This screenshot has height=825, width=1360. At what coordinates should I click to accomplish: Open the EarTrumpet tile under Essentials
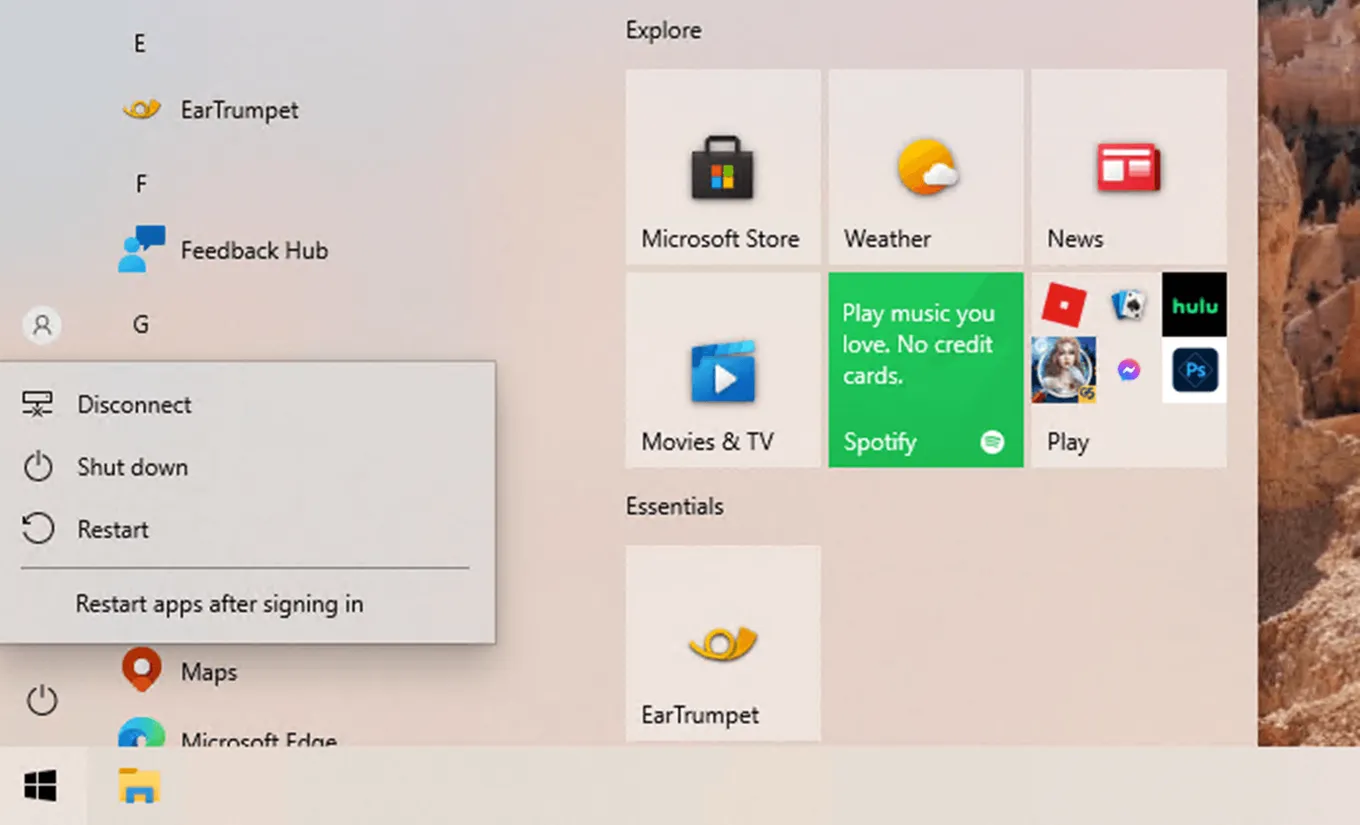(723, 643)
